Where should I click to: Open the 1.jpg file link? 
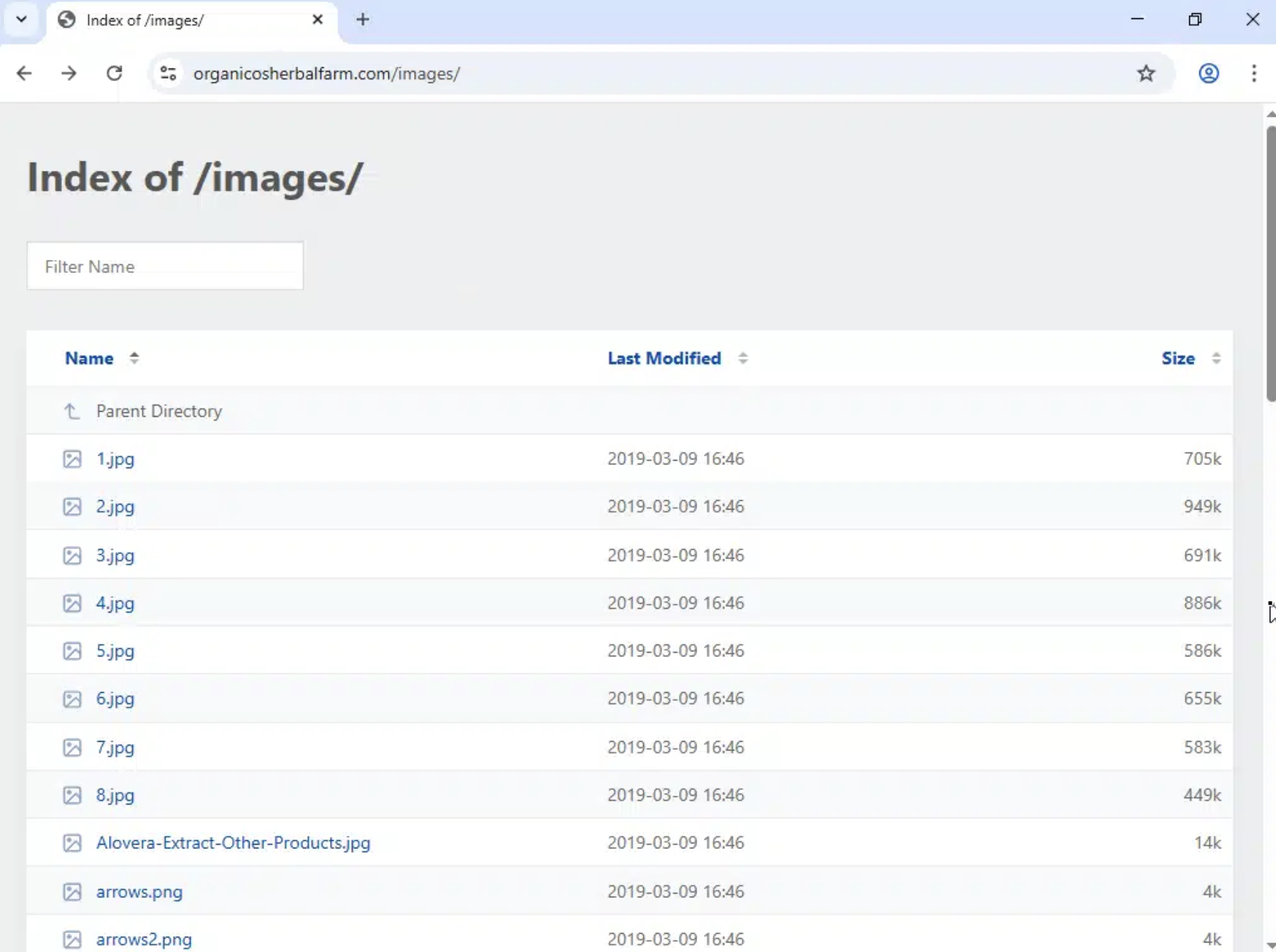point(115,459)
